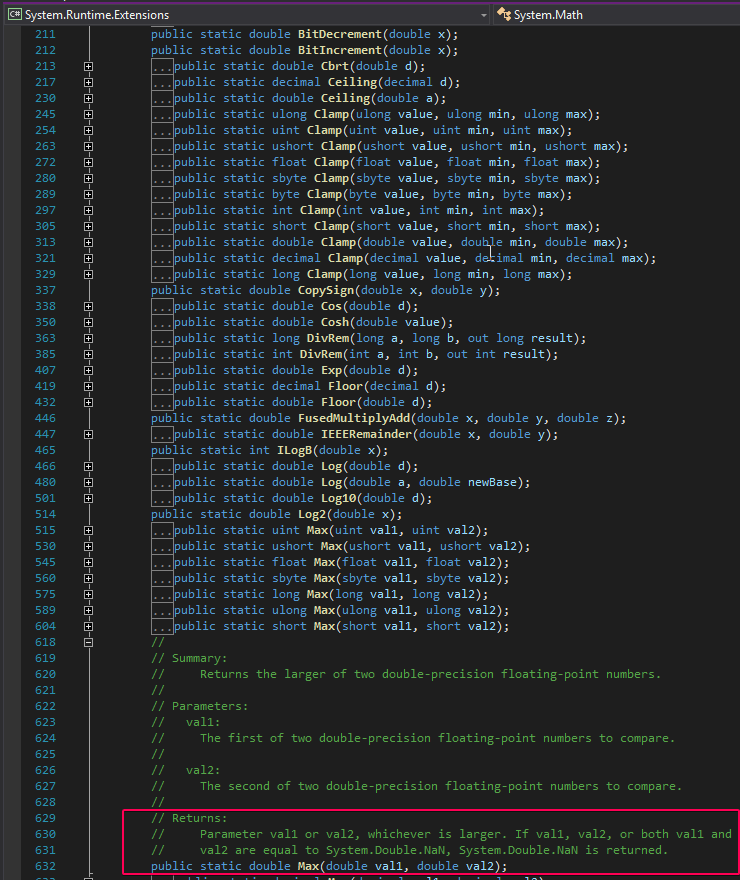Expand the Cosh region on line 350

(x=88, y=322)
